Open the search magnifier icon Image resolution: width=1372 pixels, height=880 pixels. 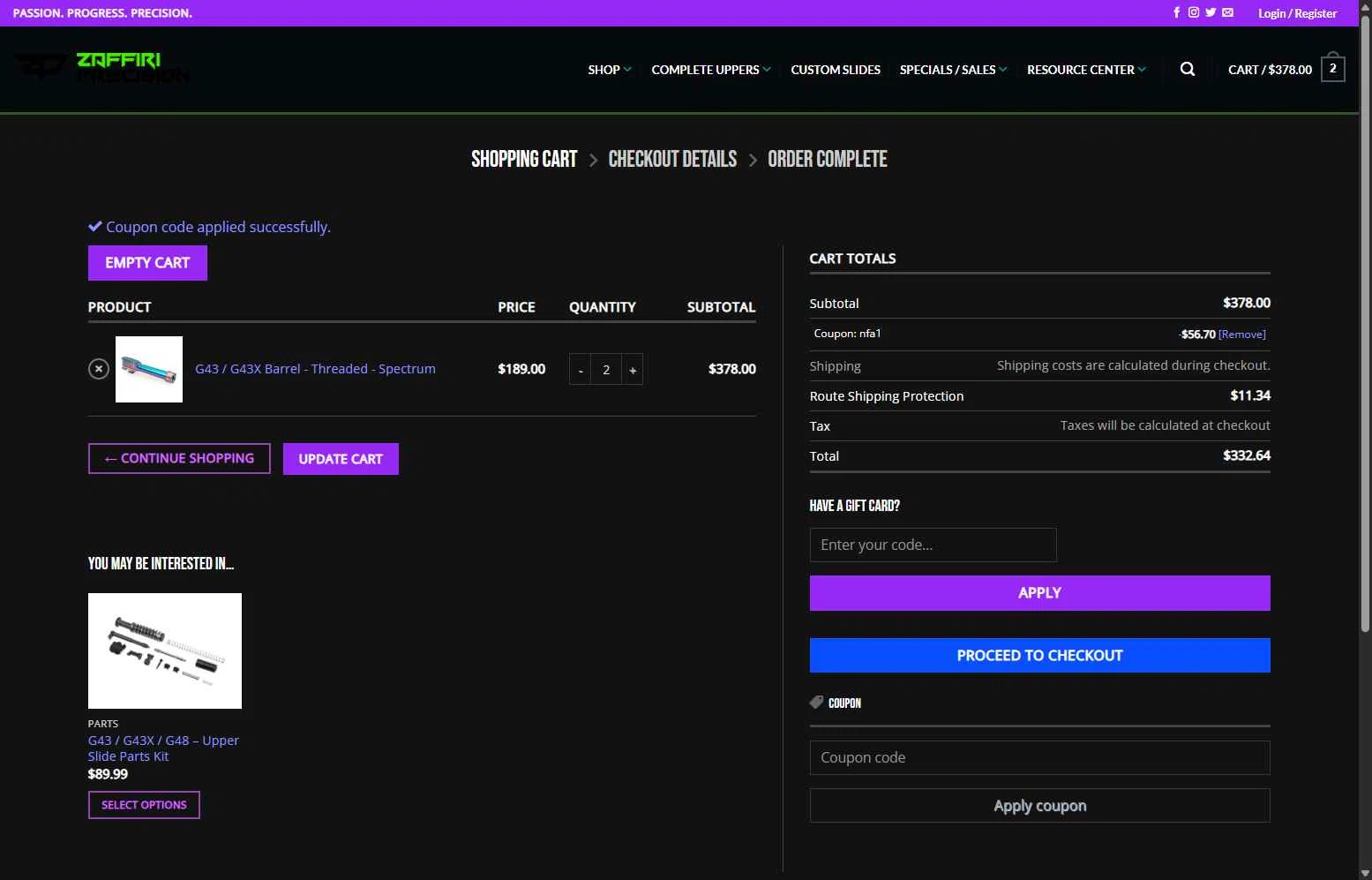pos(1188,69)
